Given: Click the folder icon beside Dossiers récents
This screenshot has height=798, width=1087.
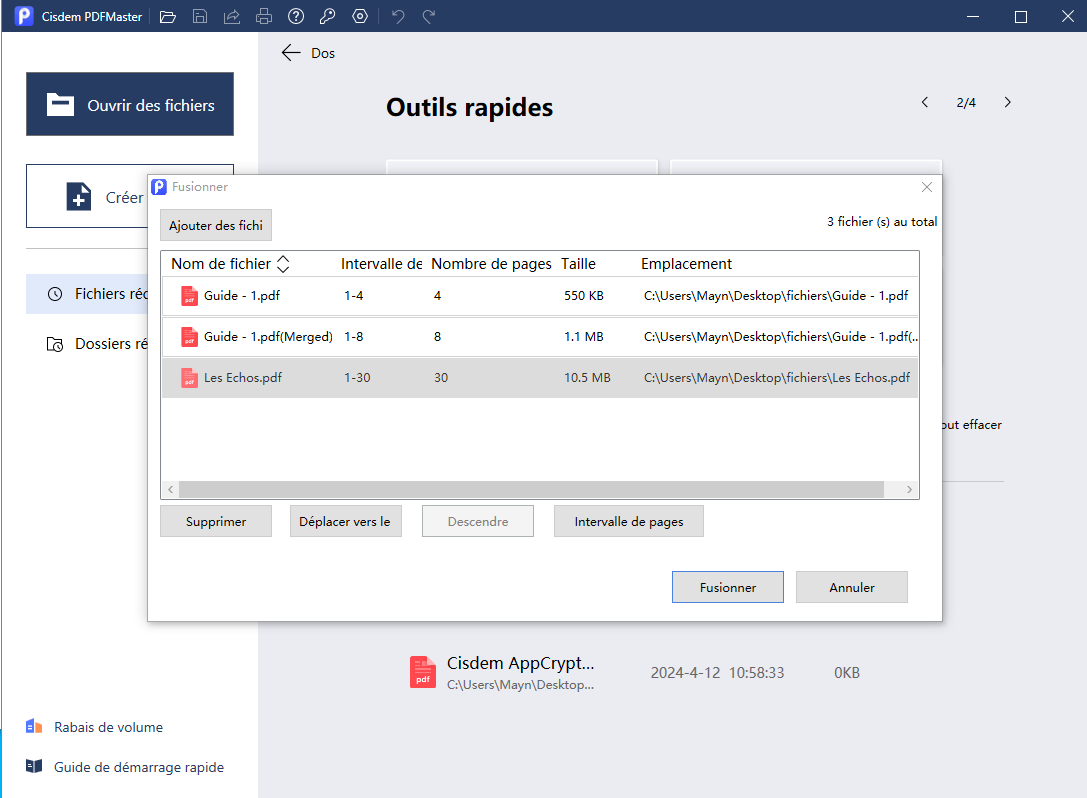Looking at the screenshot, I should click(55, 344).
